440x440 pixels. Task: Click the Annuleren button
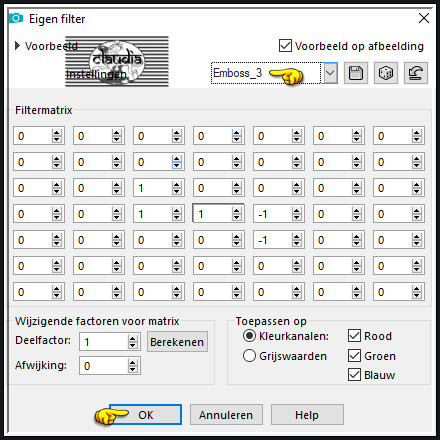(226, 415)
